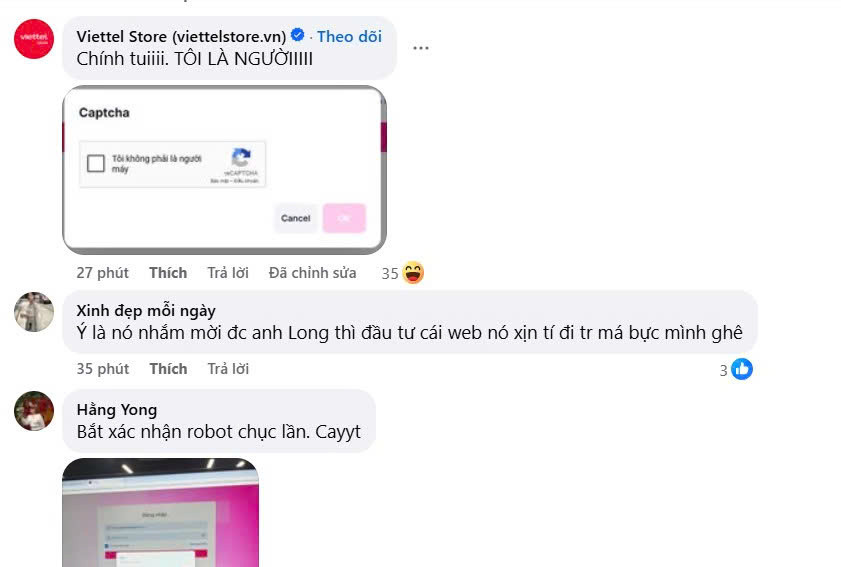Open Xinh đẹp mỗi ngày avatar
Screen dimensions: 841x567
[34, 312]
